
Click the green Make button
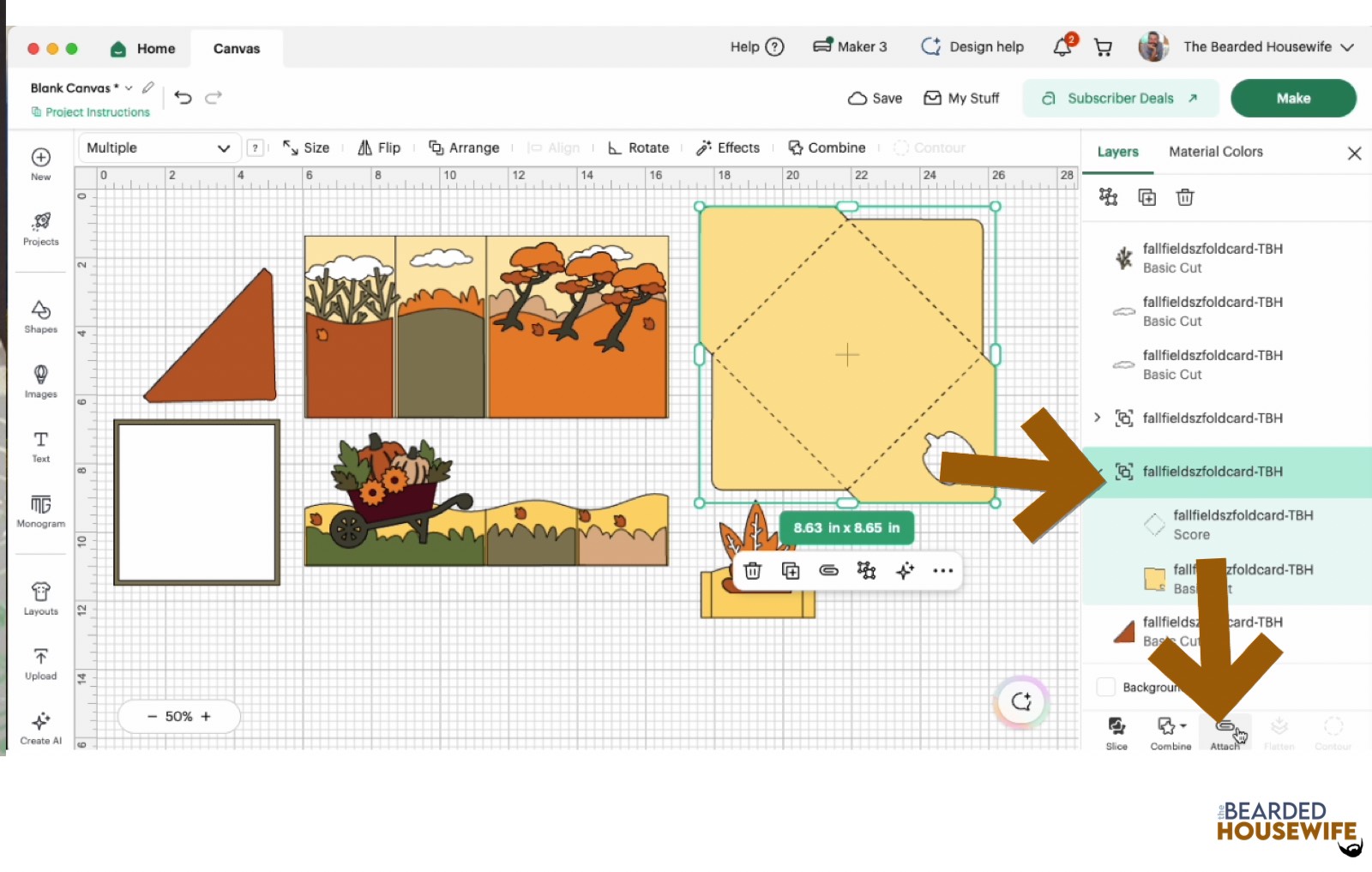(1293, 98)
